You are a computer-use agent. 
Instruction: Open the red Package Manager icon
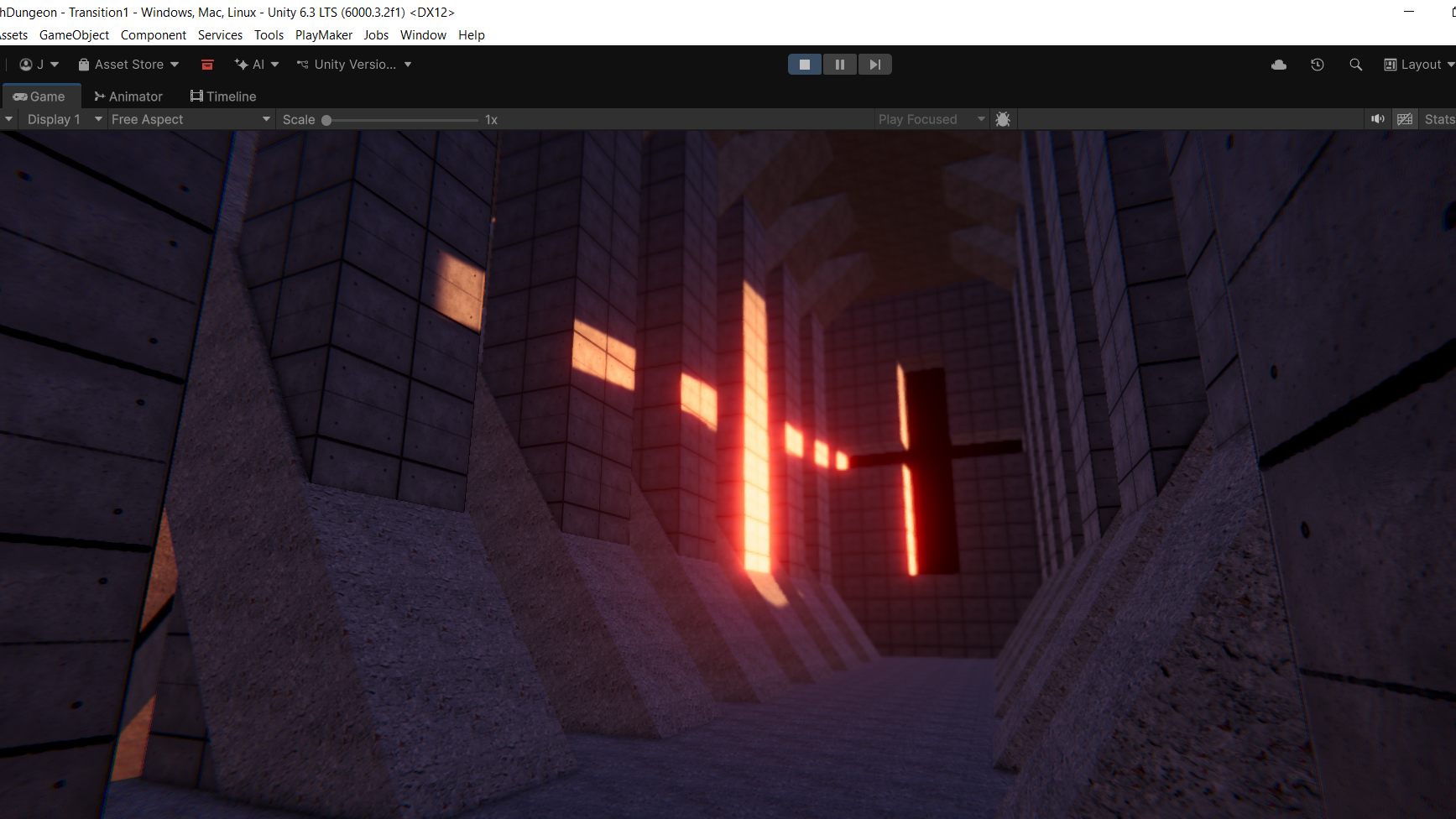207,65
